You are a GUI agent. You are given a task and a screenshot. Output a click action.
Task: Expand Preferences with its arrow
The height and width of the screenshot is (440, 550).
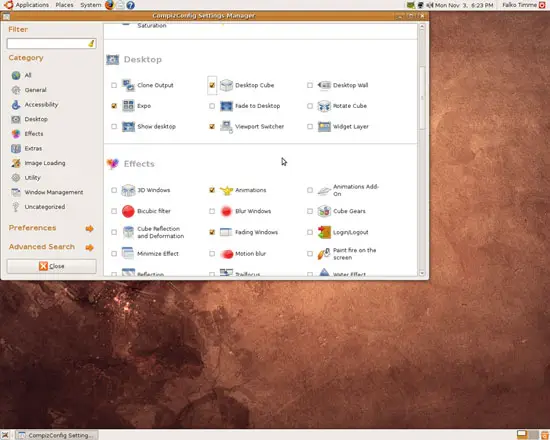(x=90, y=228)
